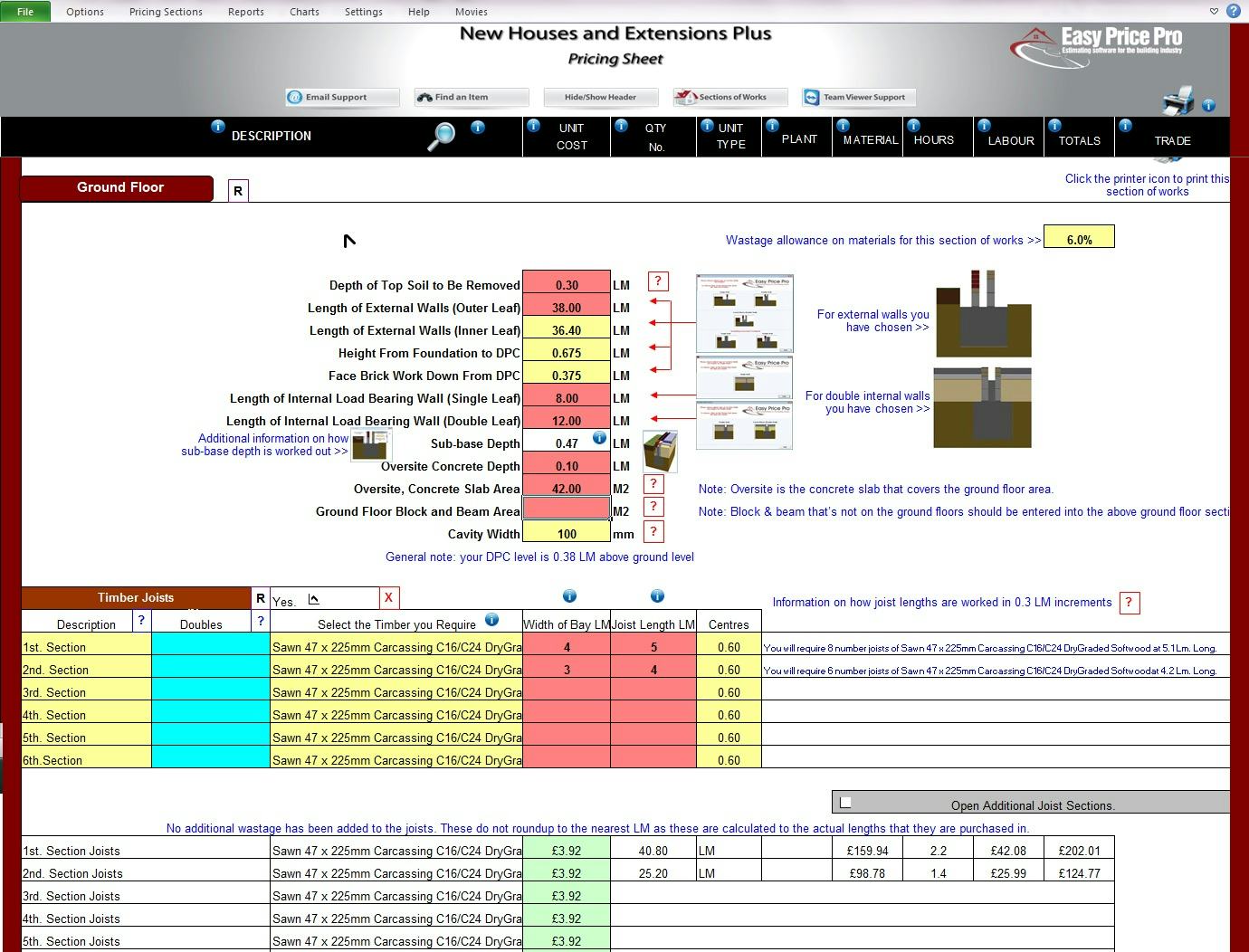
Task: Click the info icon above HOURS
Action: (913, 125)
